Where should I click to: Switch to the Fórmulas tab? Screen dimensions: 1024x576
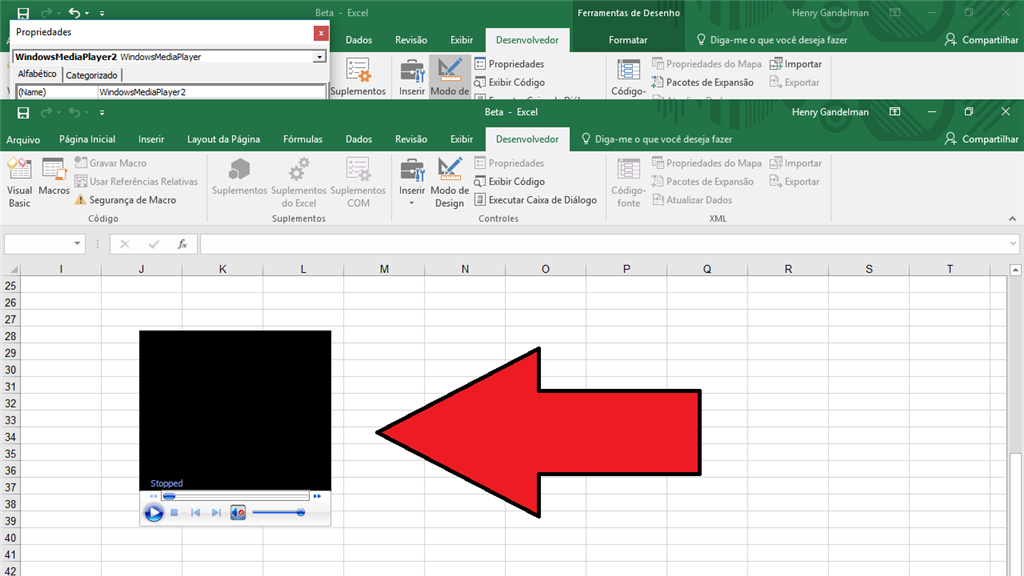pyautogui.click(x=302, y=139)
